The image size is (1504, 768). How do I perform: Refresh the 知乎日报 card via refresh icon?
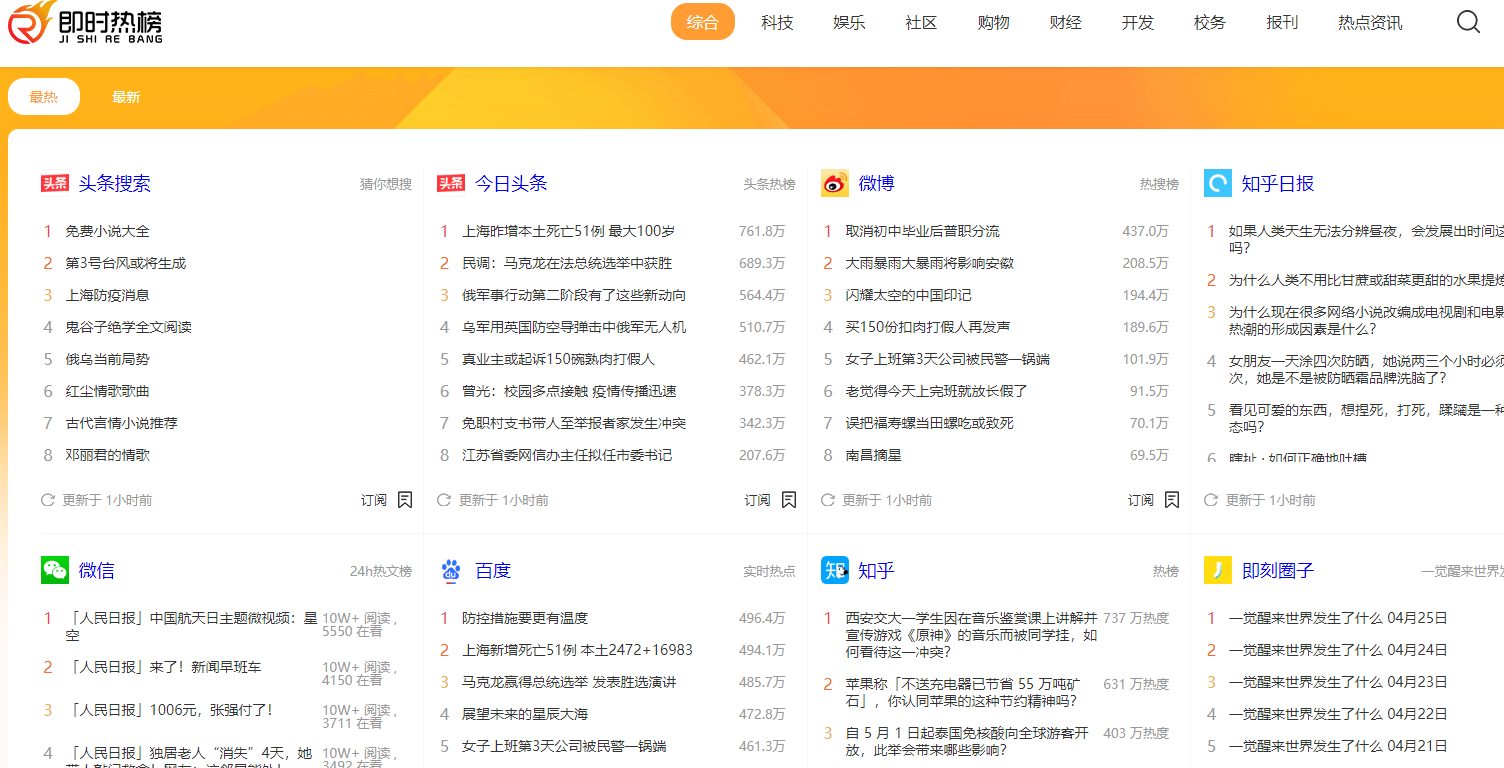click(x=1211, y=499)
